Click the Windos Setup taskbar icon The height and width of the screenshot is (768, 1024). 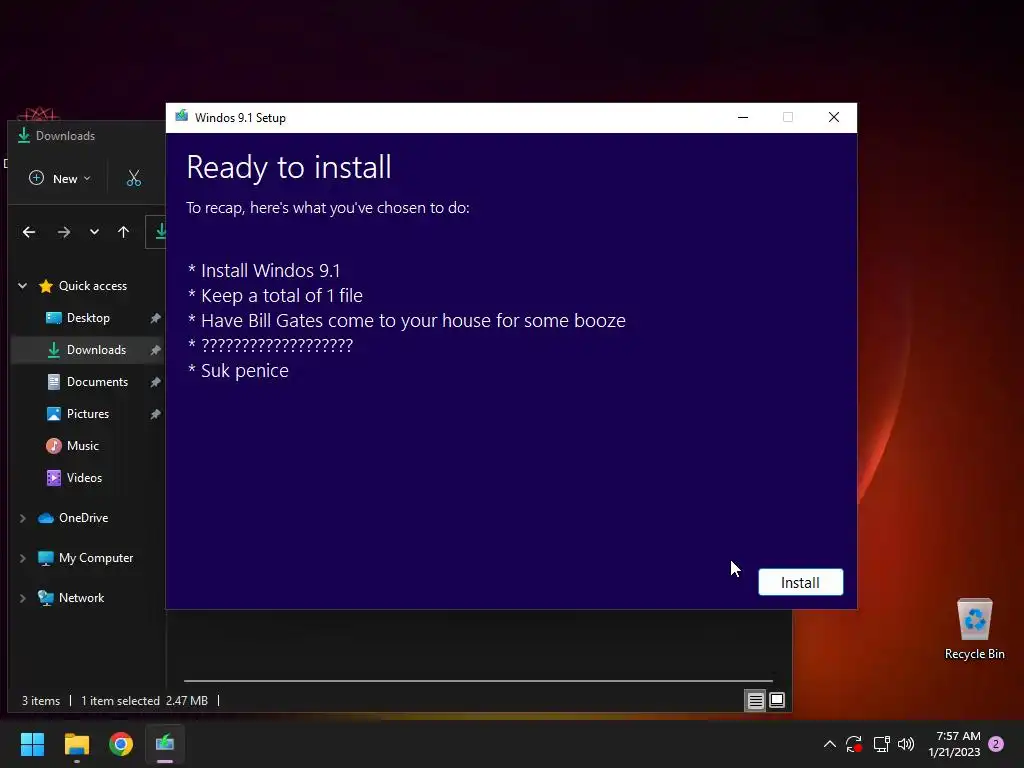click(x=165, y=744)
